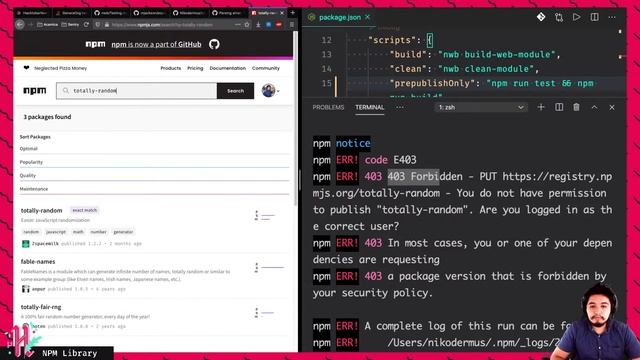The width and height of the screenshot is (640, 360).
Task: Open the totally-random package result
Action: click(42, 211)
